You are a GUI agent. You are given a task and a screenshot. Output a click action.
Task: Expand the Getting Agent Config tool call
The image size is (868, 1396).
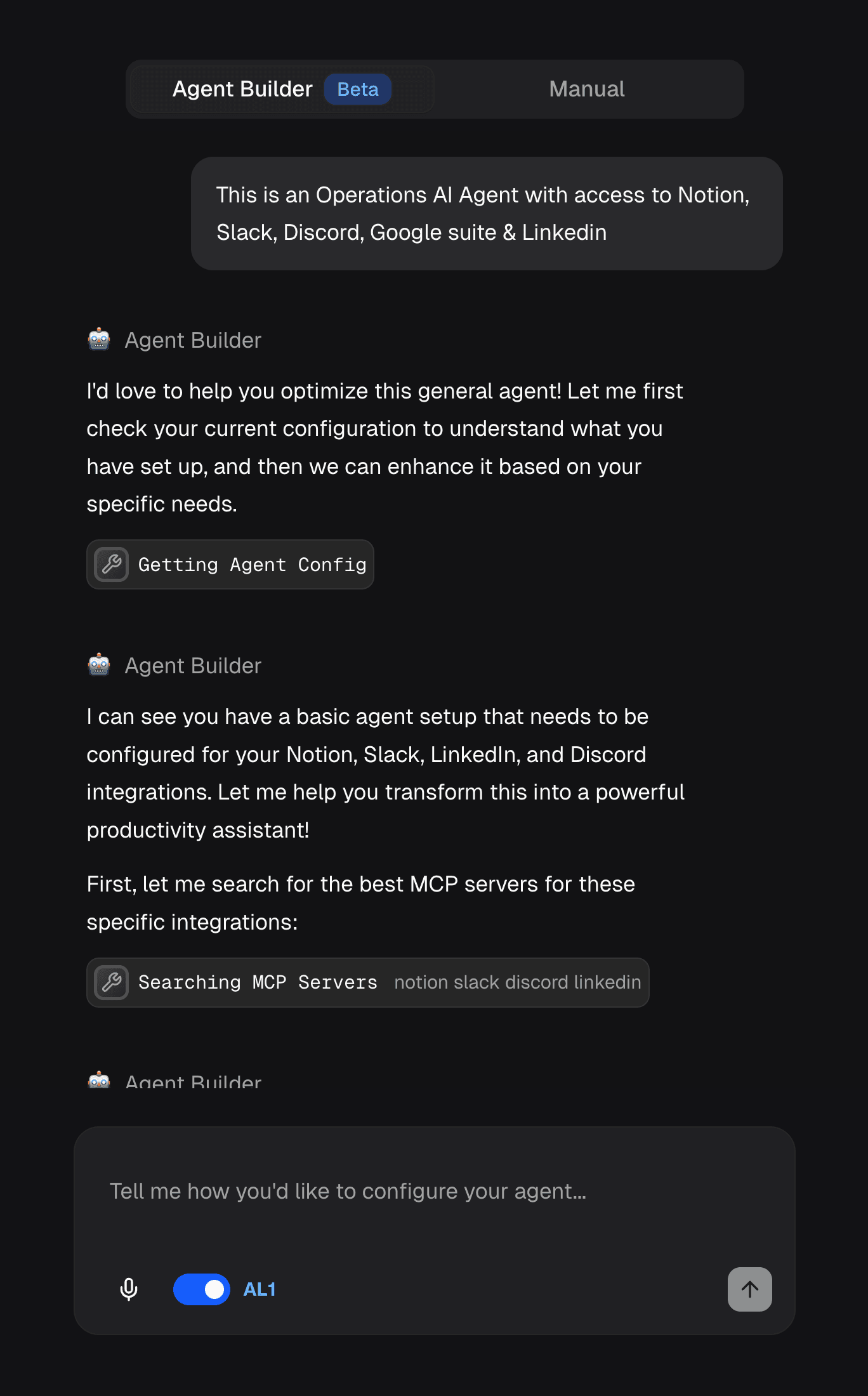tap(230, 563)
